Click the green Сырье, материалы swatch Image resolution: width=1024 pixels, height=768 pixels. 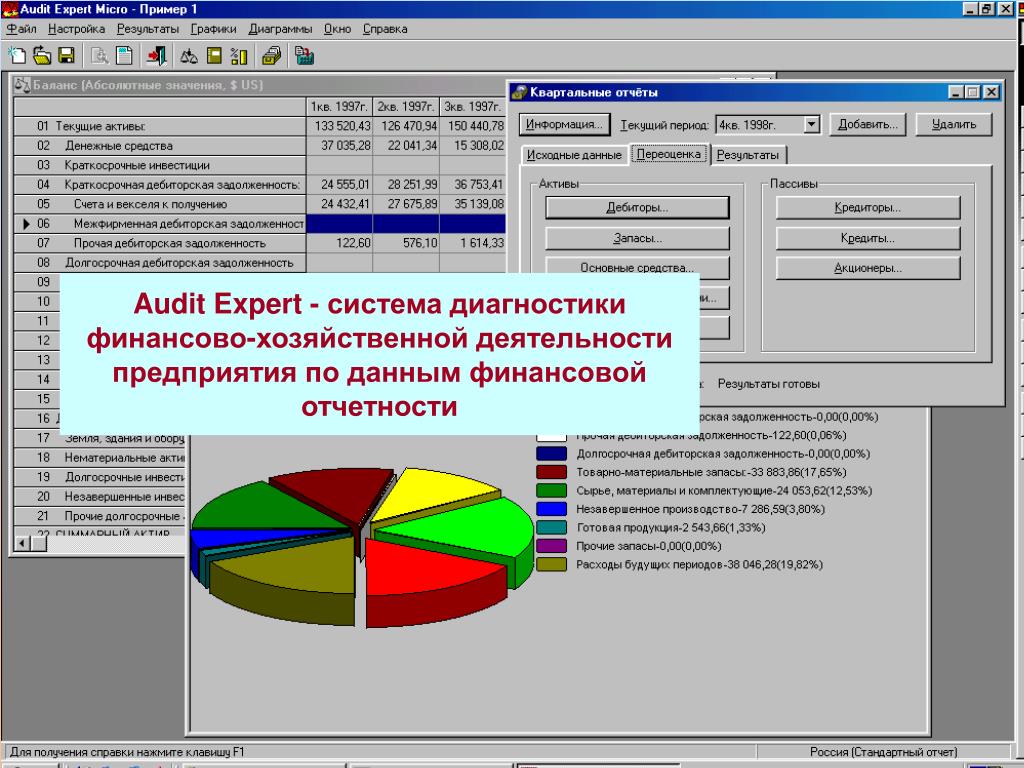pyautogui.click(x=551, y=490)
